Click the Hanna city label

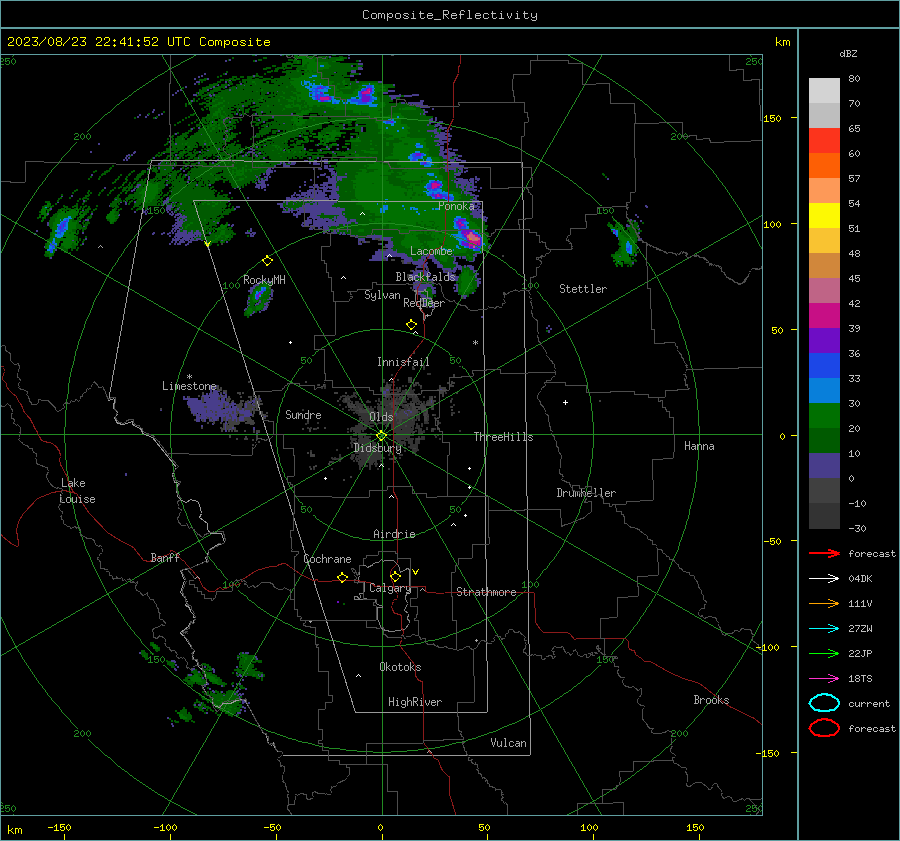tap(699, 446)
